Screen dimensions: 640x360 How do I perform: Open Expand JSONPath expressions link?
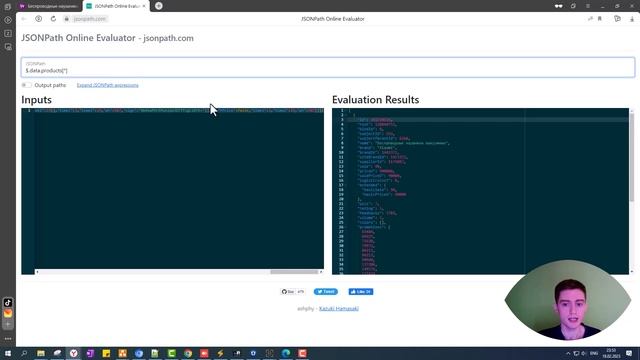click(x=108, y=85)
